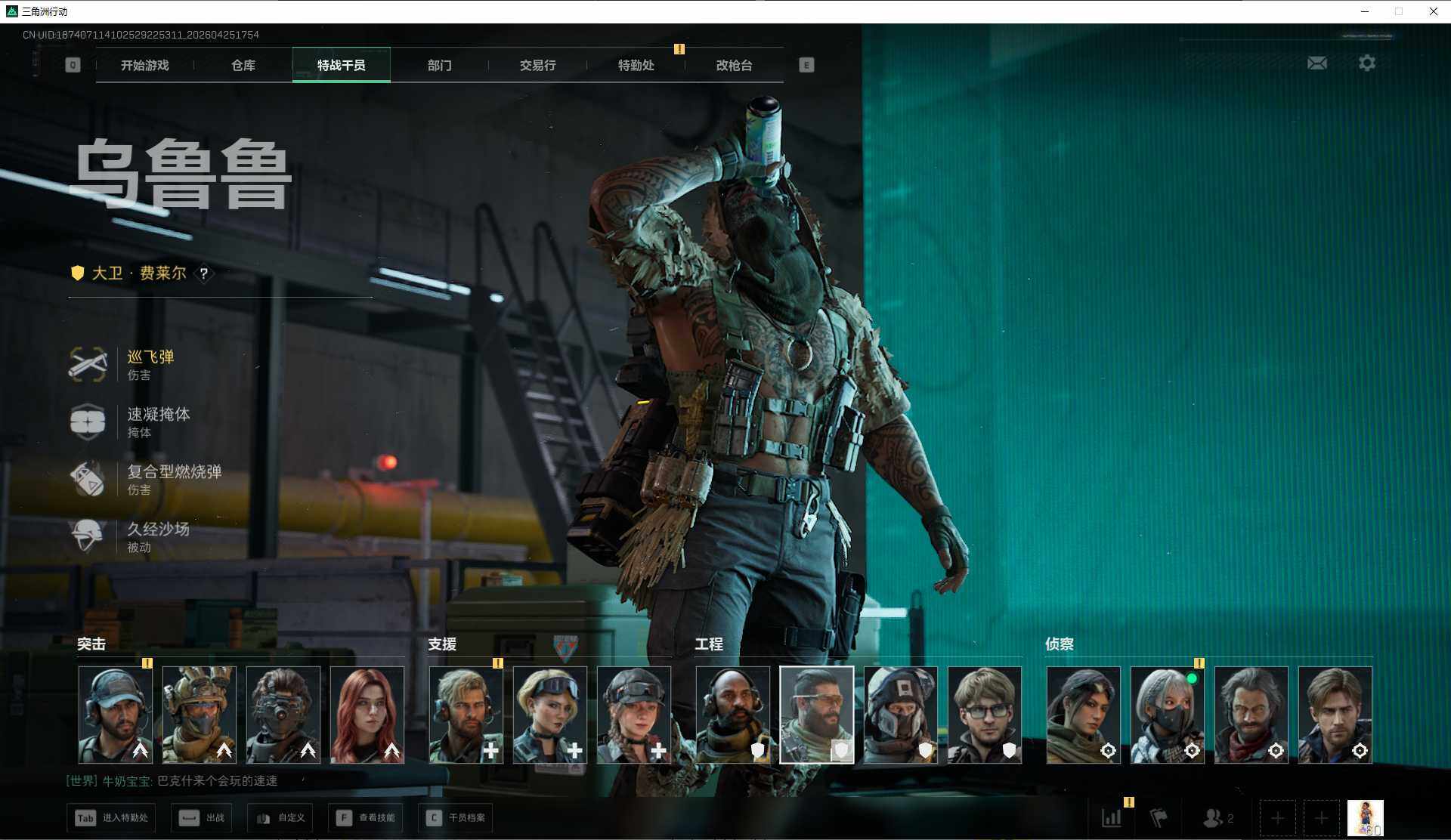The width and height of the screenshot is (1451, 840).
Task: Click the question mark beside 大卫·费莱尔
Action: [x=203, y=273]
